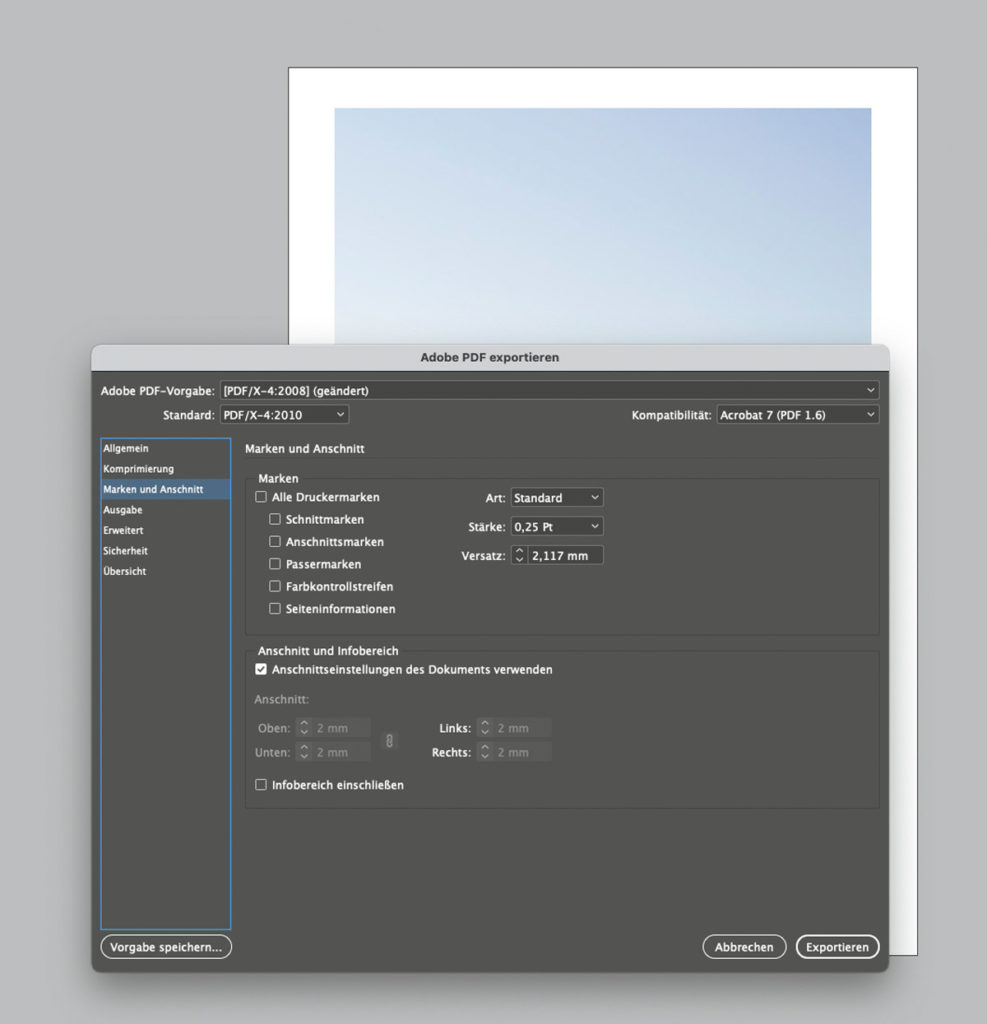The width and height of the screenshot is (987, 1024).
Task: Select the Sicherheit section
Action: (x=165, y=551)
